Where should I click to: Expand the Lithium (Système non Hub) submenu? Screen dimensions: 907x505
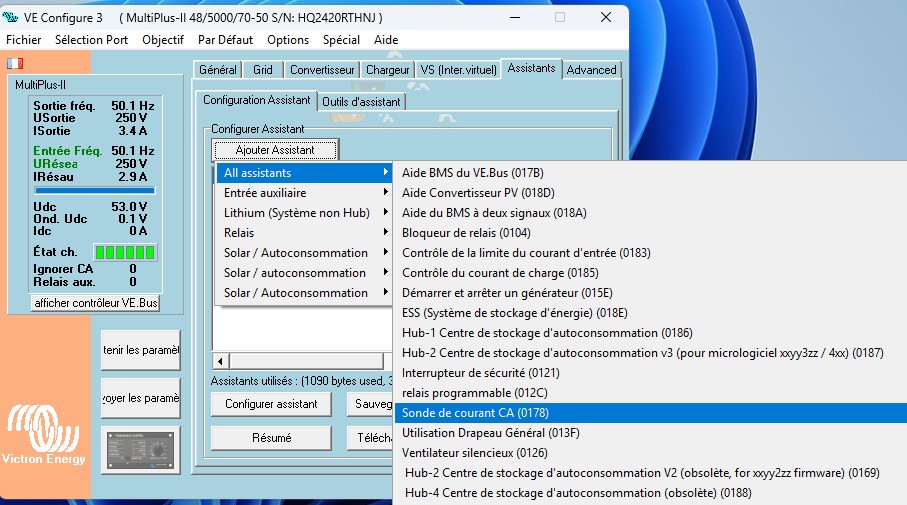pos(304,213)
